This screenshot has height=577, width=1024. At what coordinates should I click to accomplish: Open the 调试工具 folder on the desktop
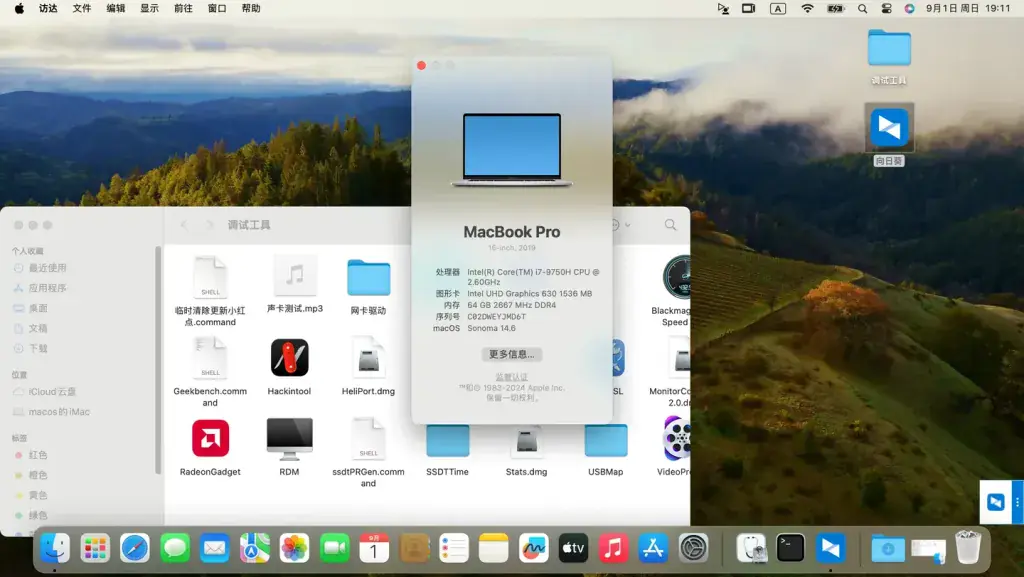click(889, 48)
